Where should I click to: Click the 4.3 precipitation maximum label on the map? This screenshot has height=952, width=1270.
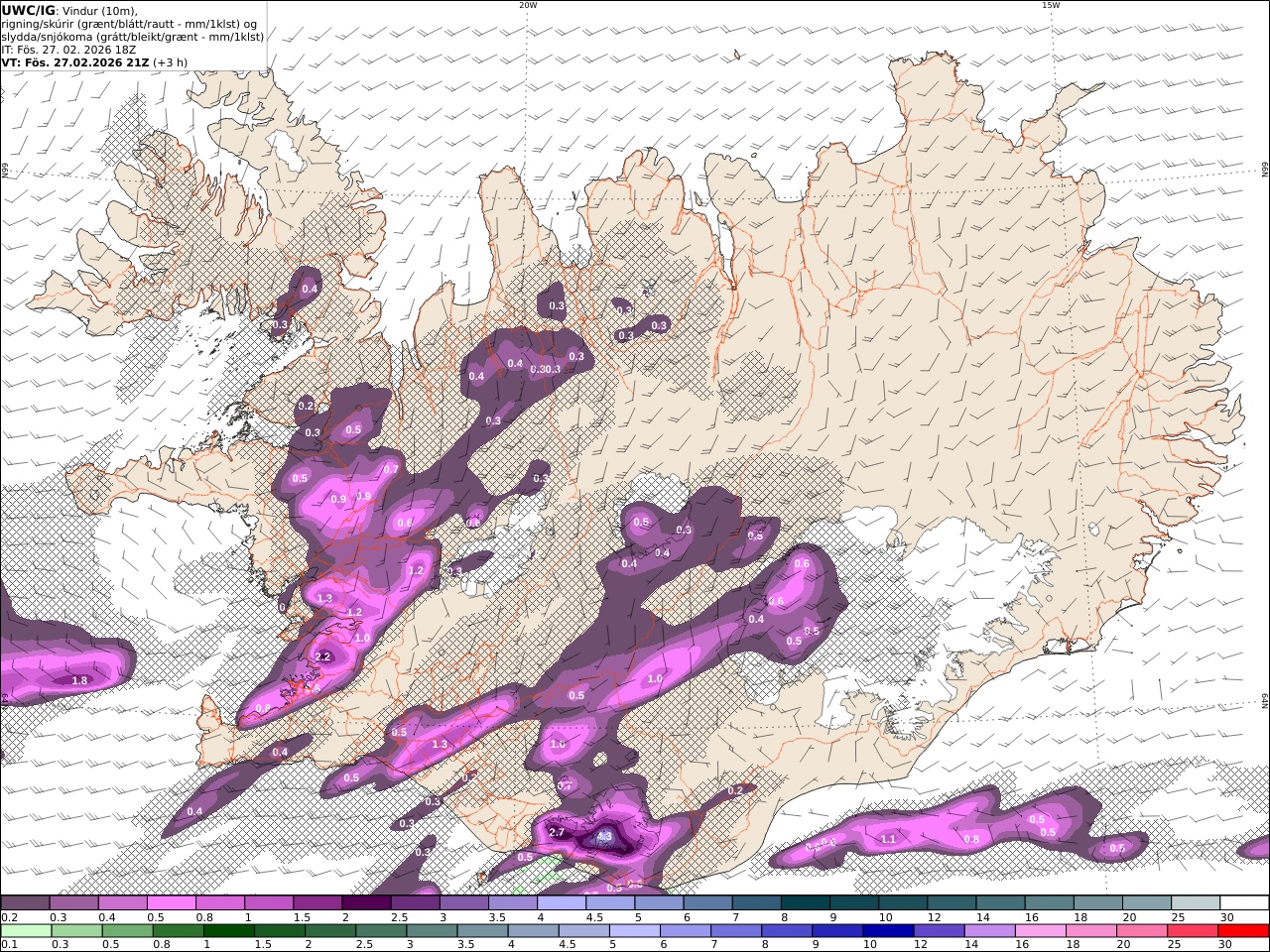[605, 837]
